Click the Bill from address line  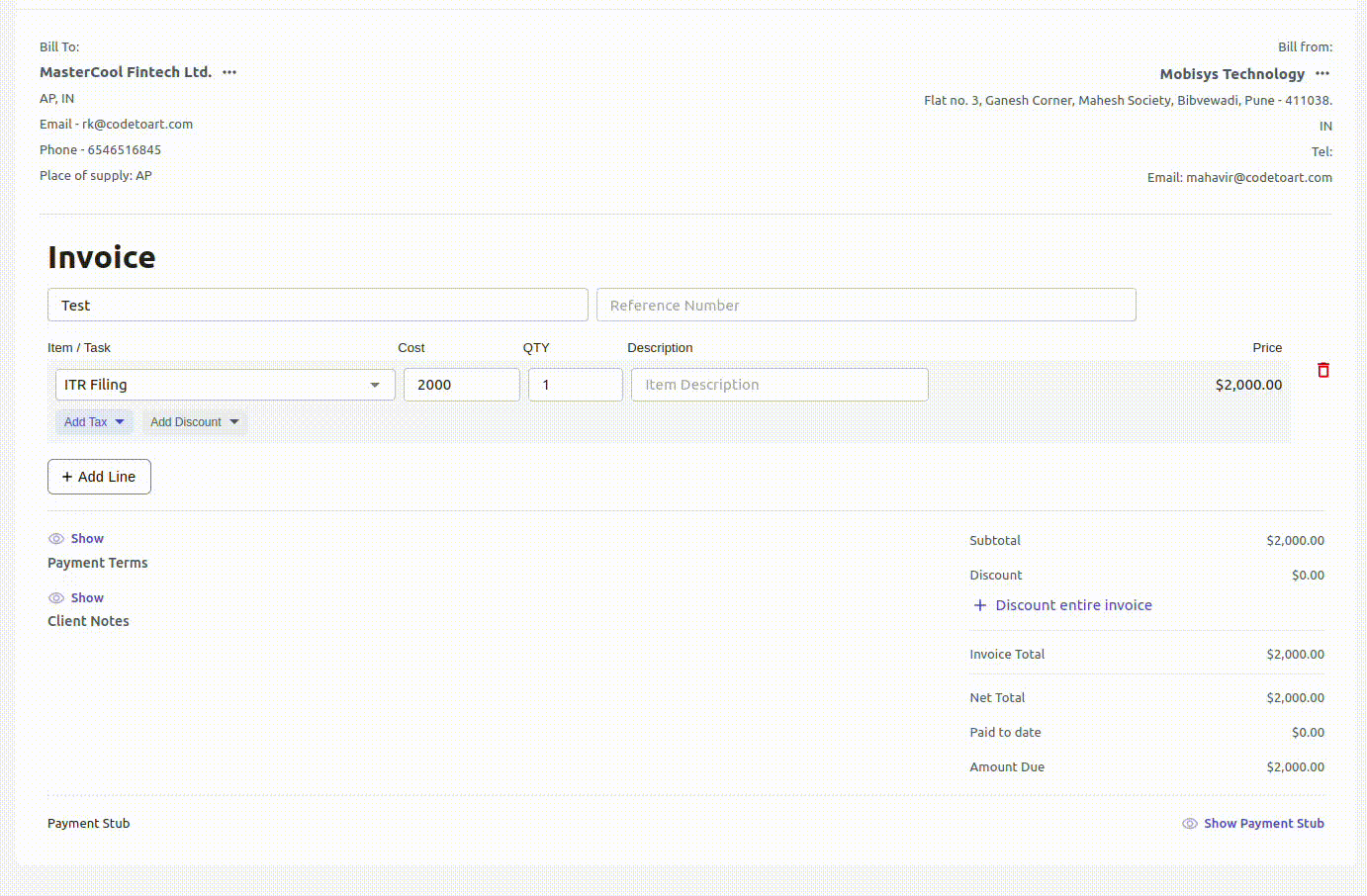(x=1128, y=101)
